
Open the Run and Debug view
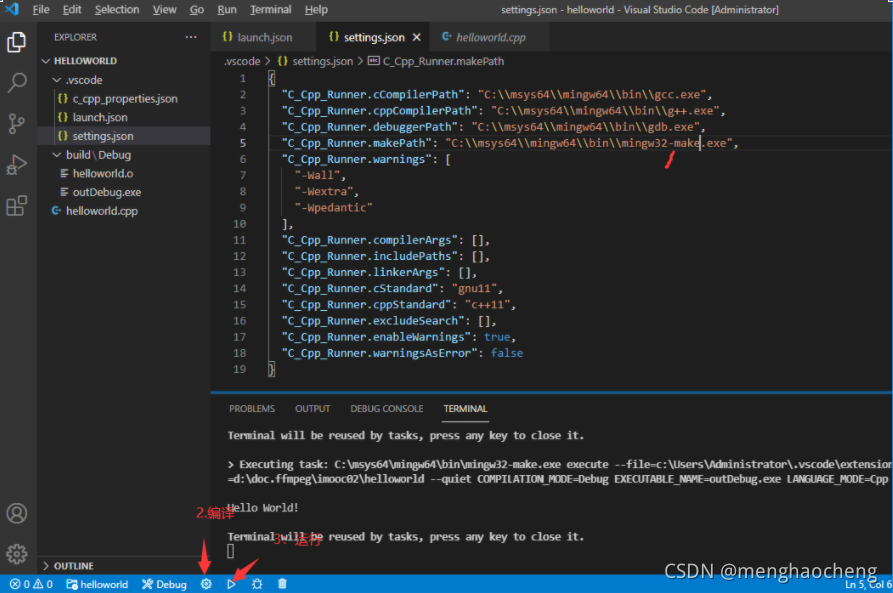click(x=17, y=165)
